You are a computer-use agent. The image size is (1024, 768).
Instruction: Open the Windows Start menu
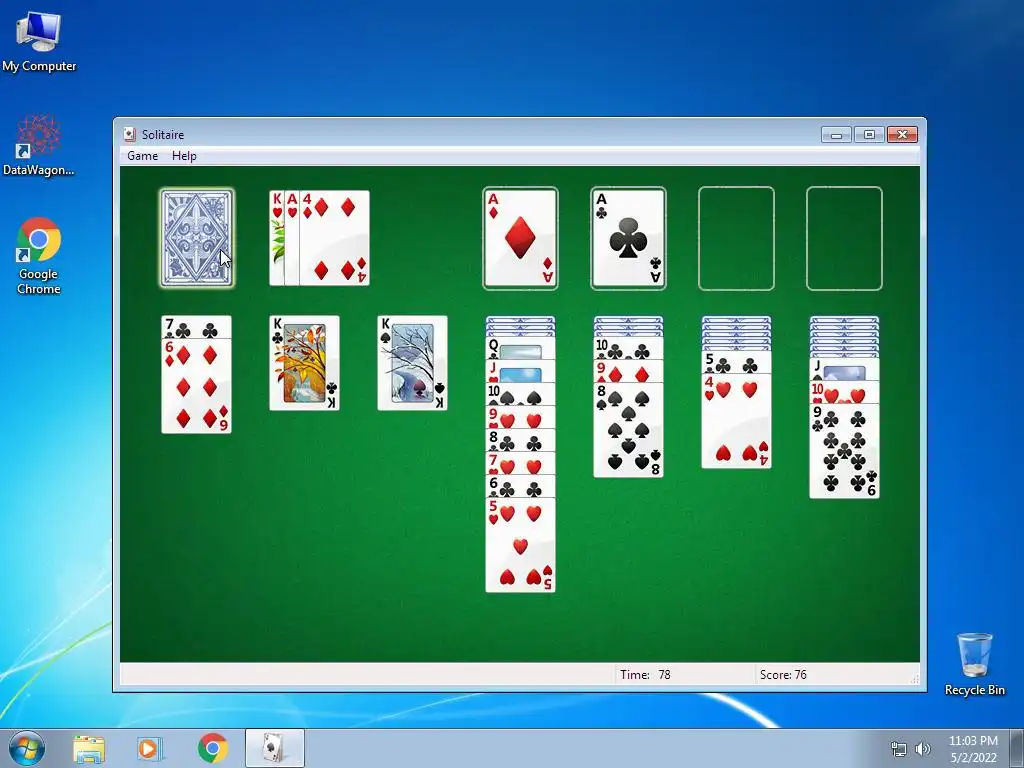click(x=27, y=748)
